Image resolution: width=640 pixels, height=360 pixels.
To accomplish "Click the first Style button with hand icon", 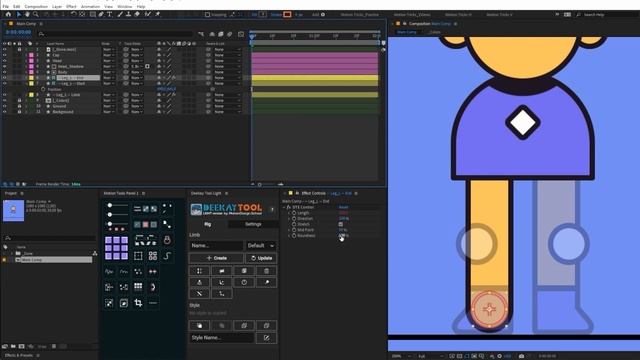I will (199, 326).
